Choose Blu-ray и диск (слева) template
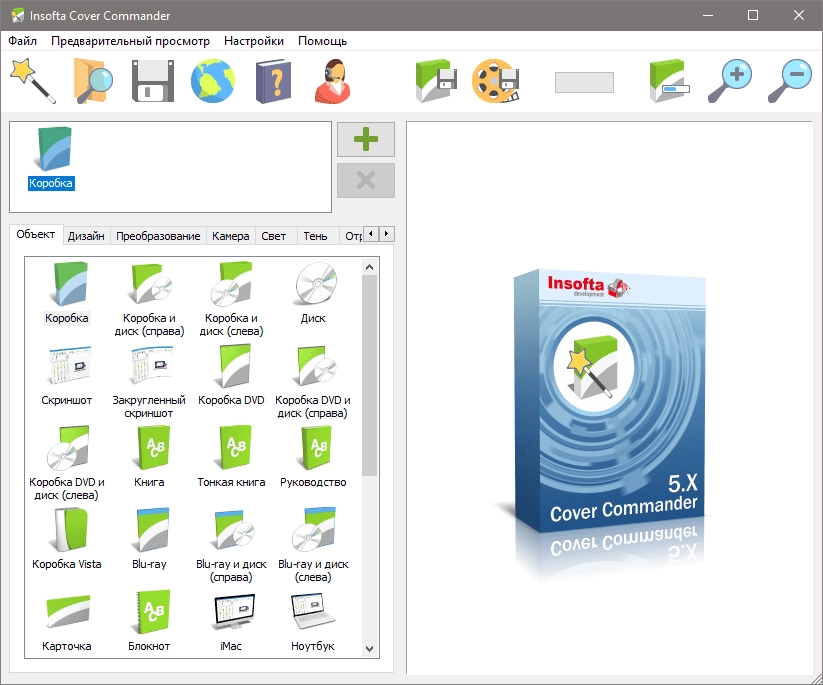Screen dimensions: 823x685 coord(313,546)
